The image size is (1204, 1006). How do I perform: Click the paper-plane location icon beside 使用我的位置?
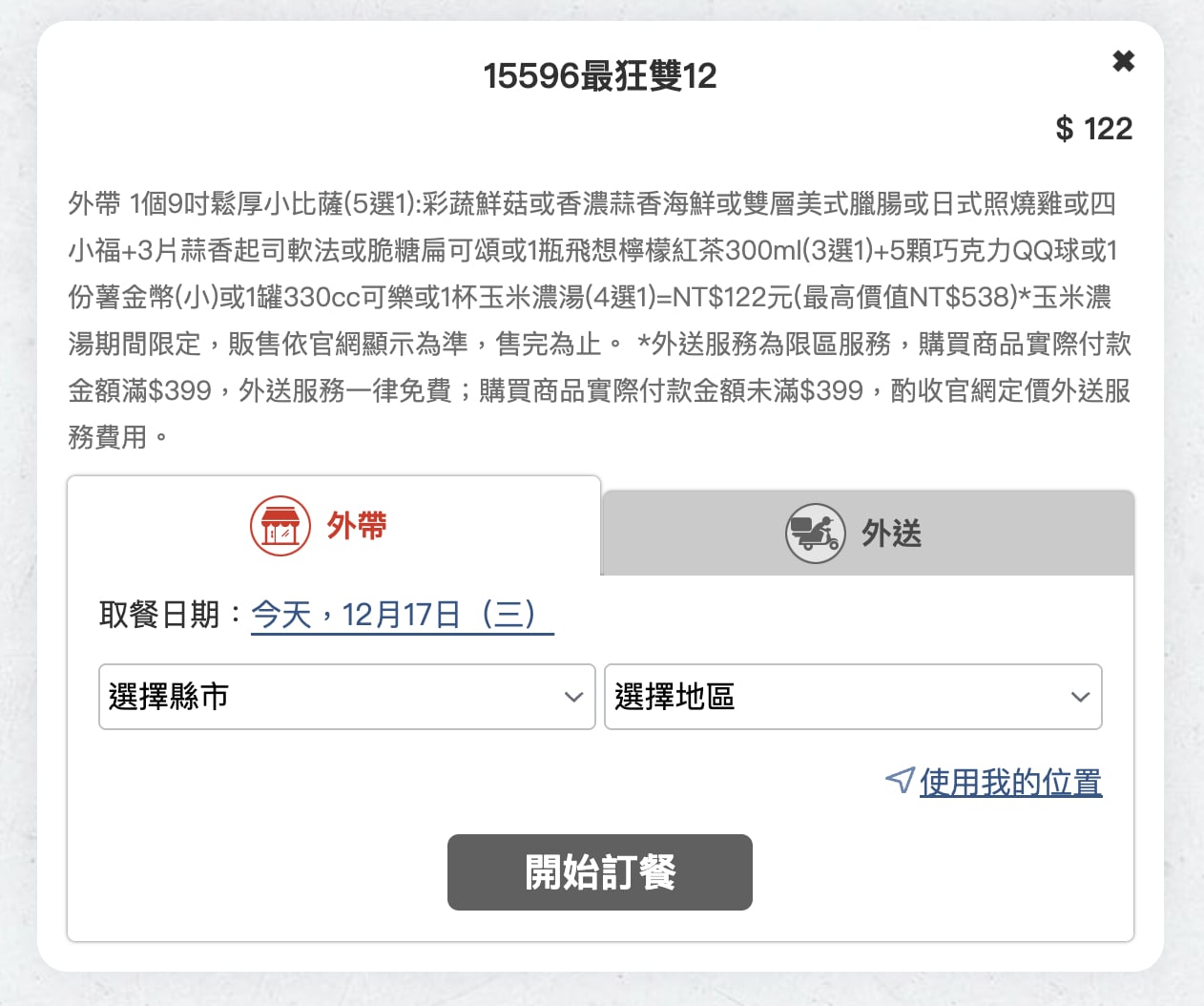pos(898,780)
